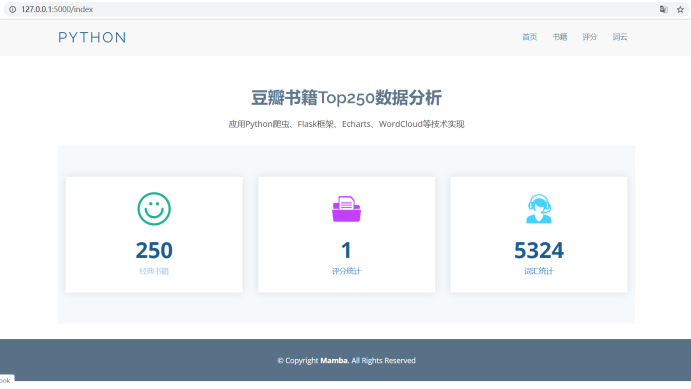The height and width of the screenshot is (389, 691).
Task: Click the number 1 counter
Action: (346, 250)
